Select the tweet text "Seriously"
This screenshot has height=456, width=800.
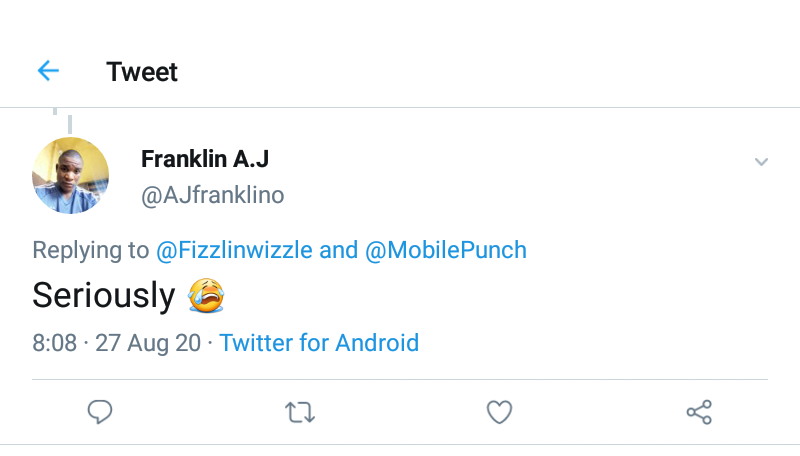103,295
